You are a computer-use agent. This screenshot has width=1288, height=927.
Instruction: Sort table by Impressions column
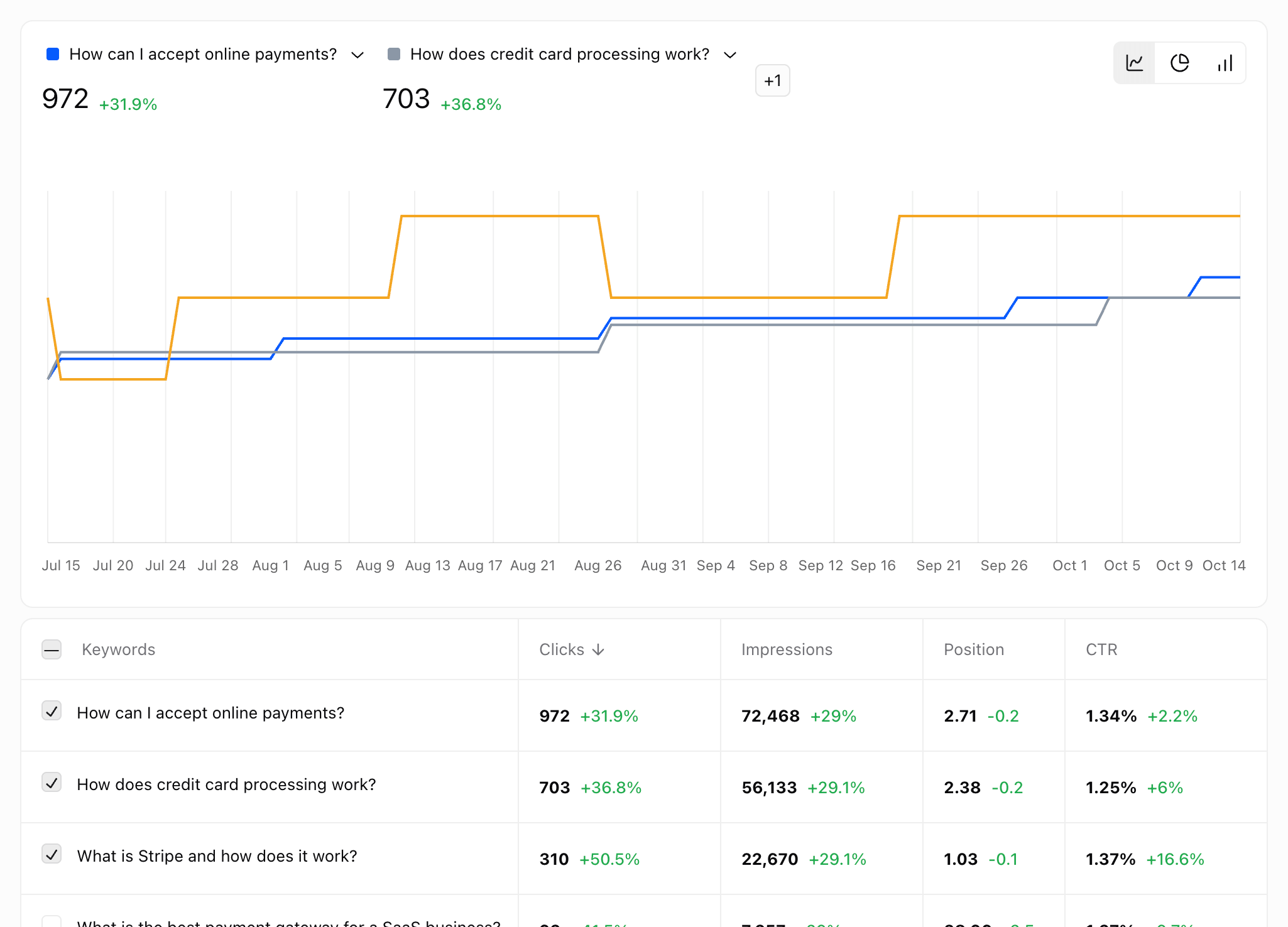tap(787, 649)
